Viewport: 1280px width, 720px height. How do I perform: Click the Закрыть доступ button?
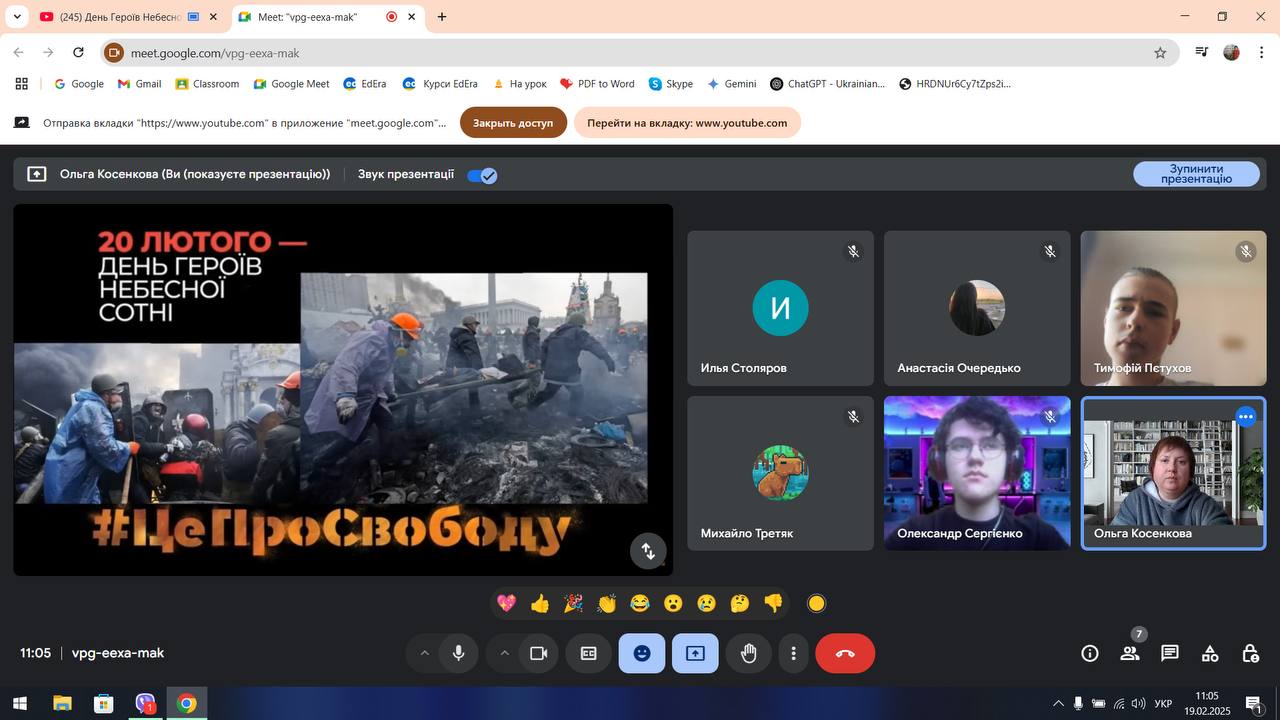[x=513, y=123]
